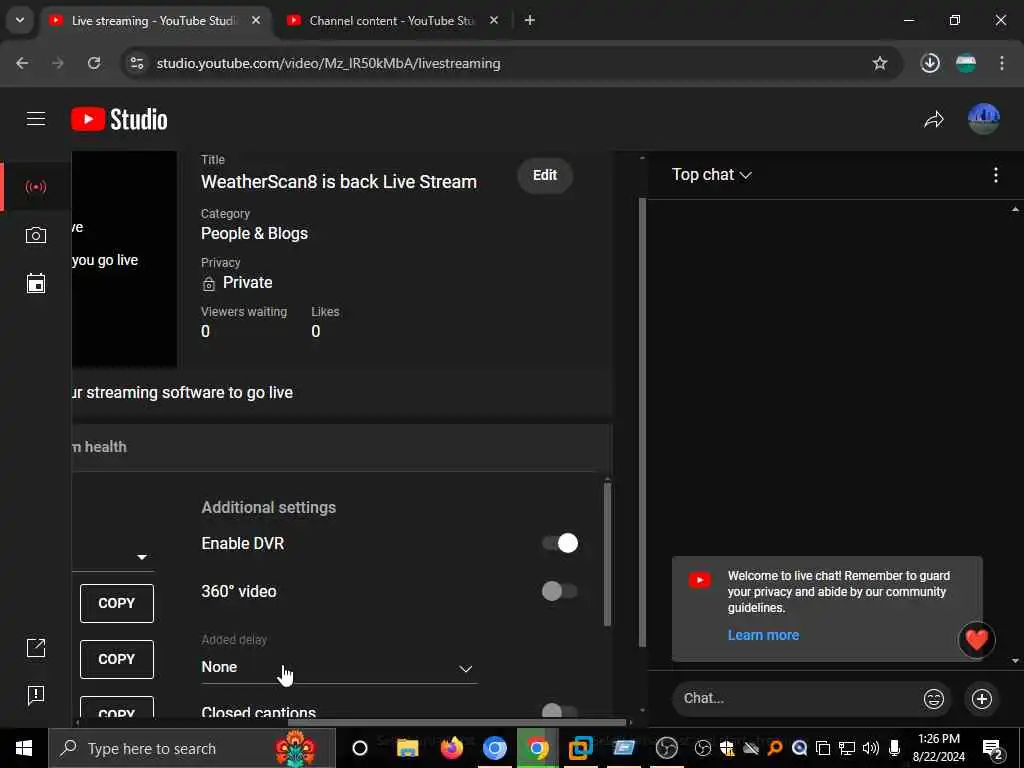The image size is (1024, 768).
Task: Open the Windows Start menu
Action: click(x=24, y=748)
